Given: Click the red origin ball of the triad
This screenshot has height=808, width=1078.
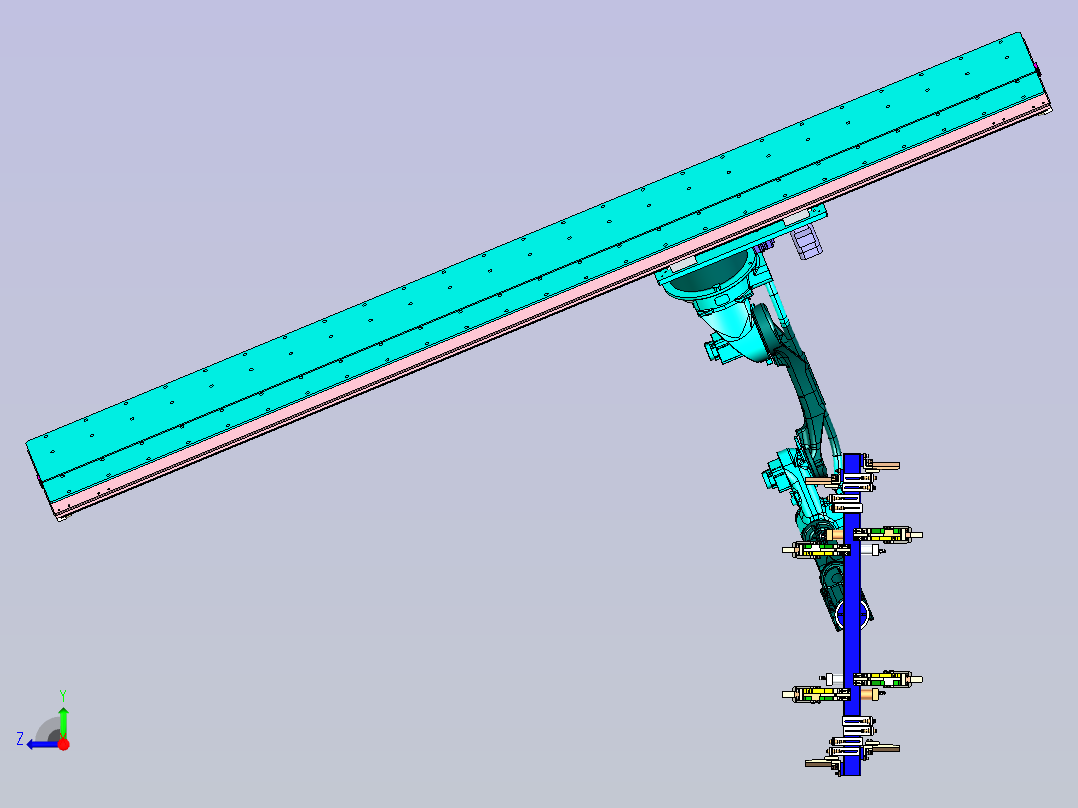Looking at the screenshot, I should click(63, 744).
